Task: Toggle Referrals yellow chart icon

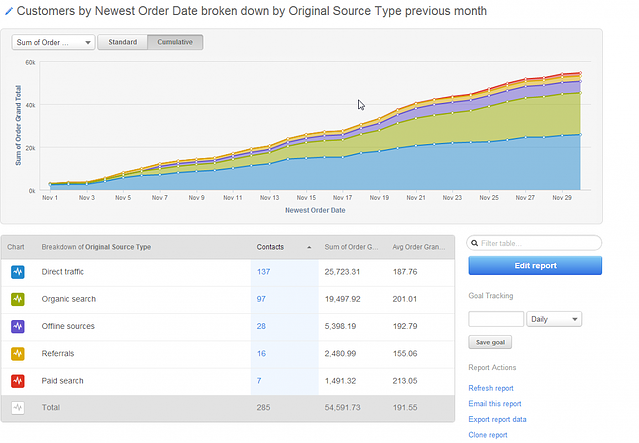Action: [17, 353]
